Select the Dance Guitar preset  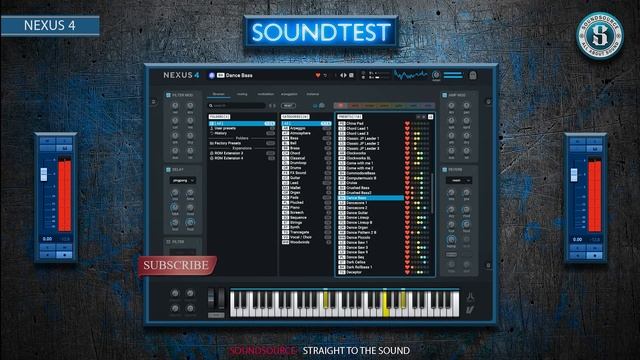(x=371, y=213)
